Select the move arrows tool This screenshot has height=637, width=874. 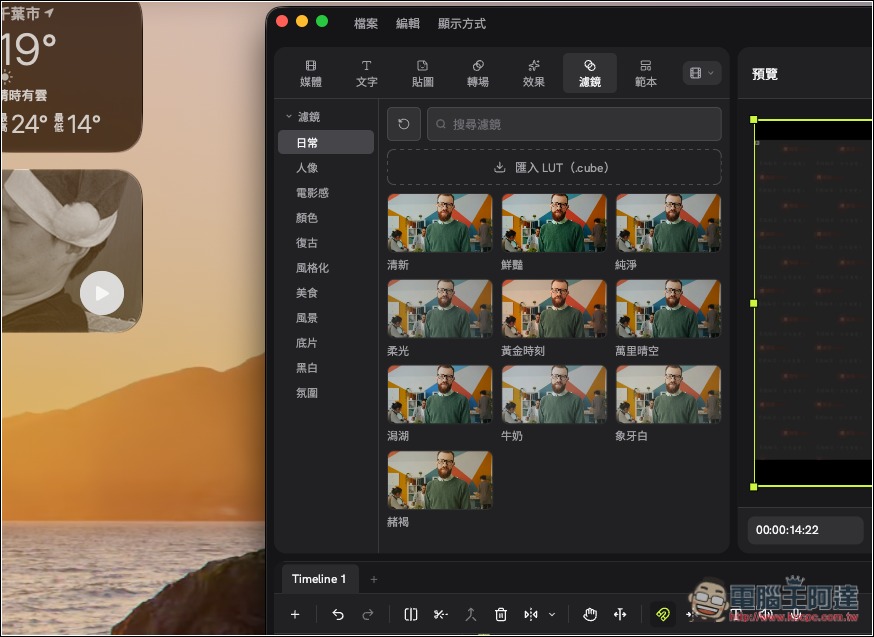(620, 614)
